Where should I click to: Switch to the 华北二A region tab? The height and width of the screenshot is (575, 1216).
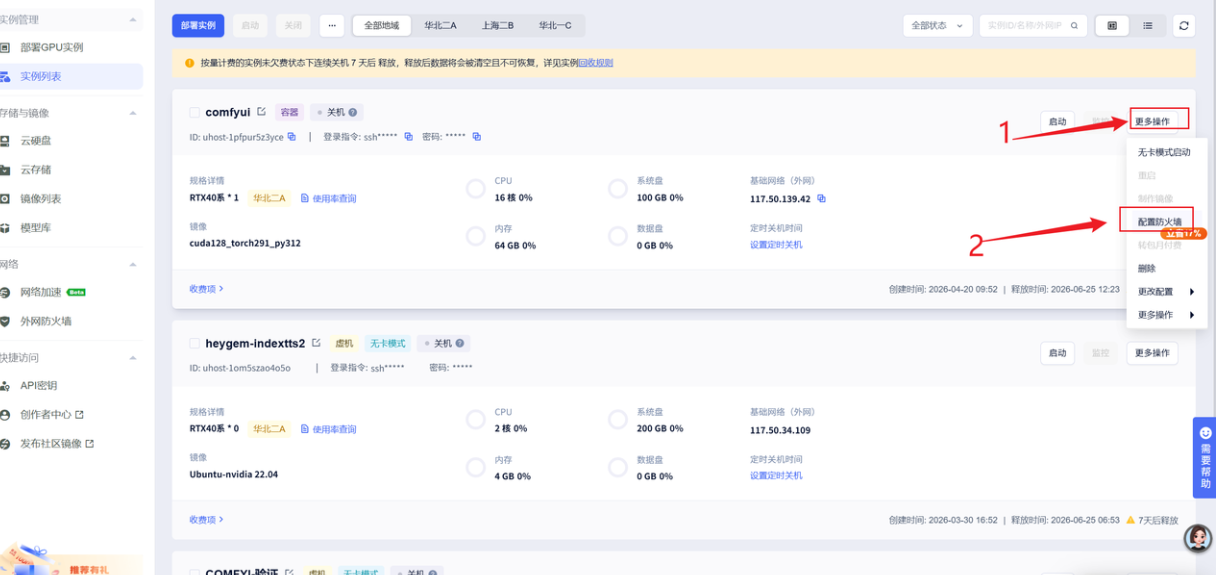point(440,26)
